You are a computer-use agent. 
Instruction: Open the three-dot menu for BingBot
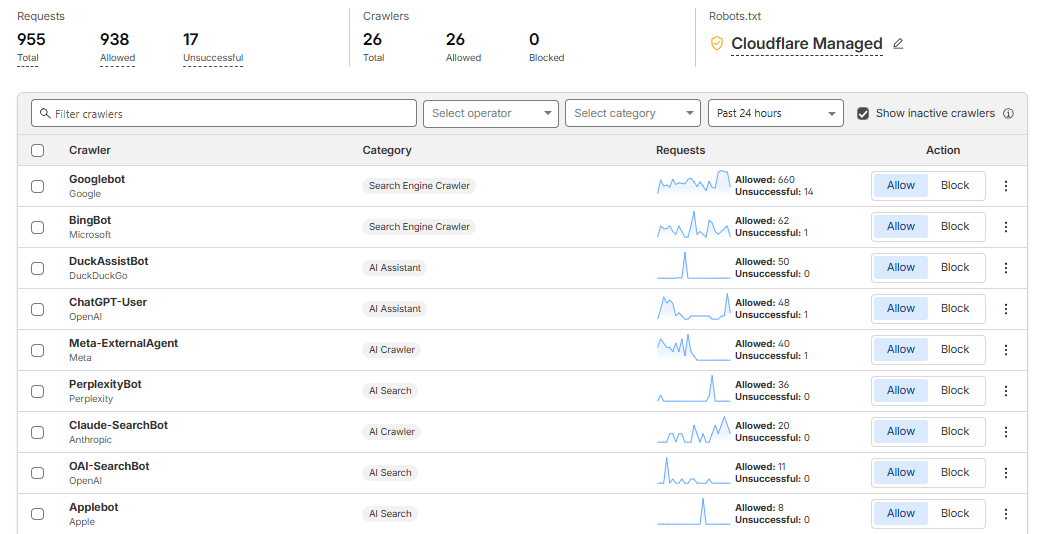(x=1006, y=227)
